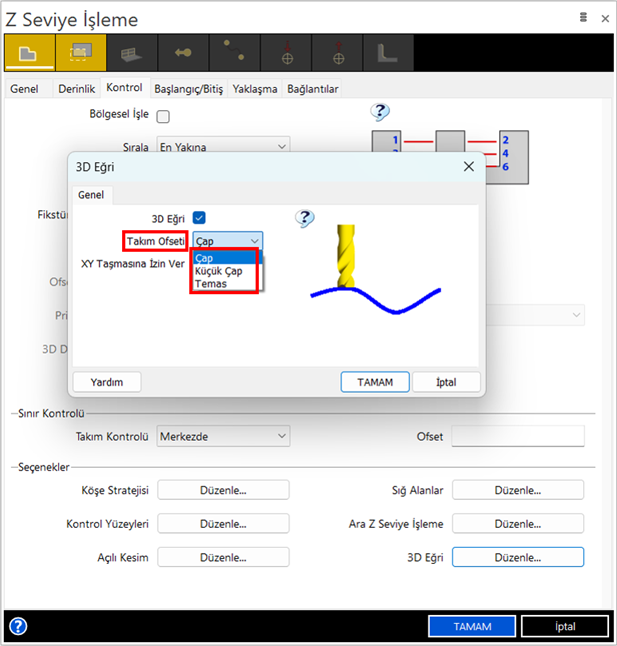The width and height of the screenshot is (617, 646).
Task: Open 3D Eğri Düzenle button
Action: [518, 557]
